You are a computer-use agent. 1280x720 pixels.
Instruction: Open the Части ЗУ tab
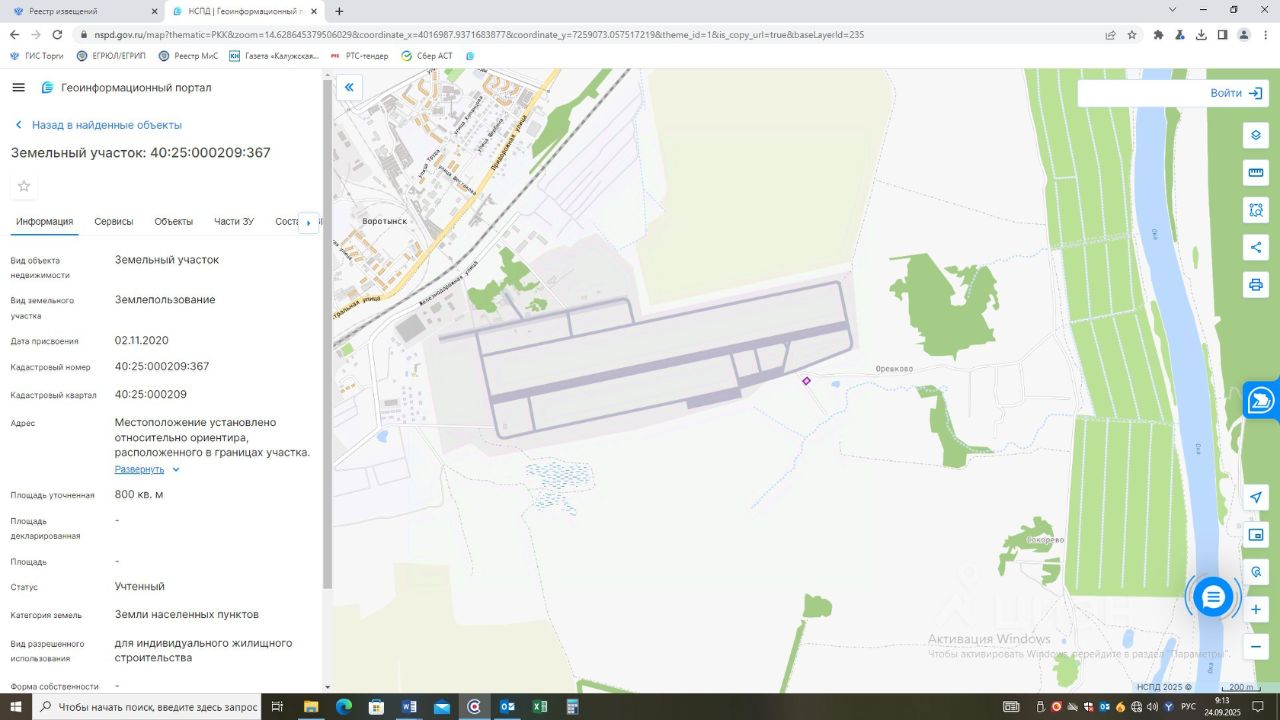click(234, 221)
